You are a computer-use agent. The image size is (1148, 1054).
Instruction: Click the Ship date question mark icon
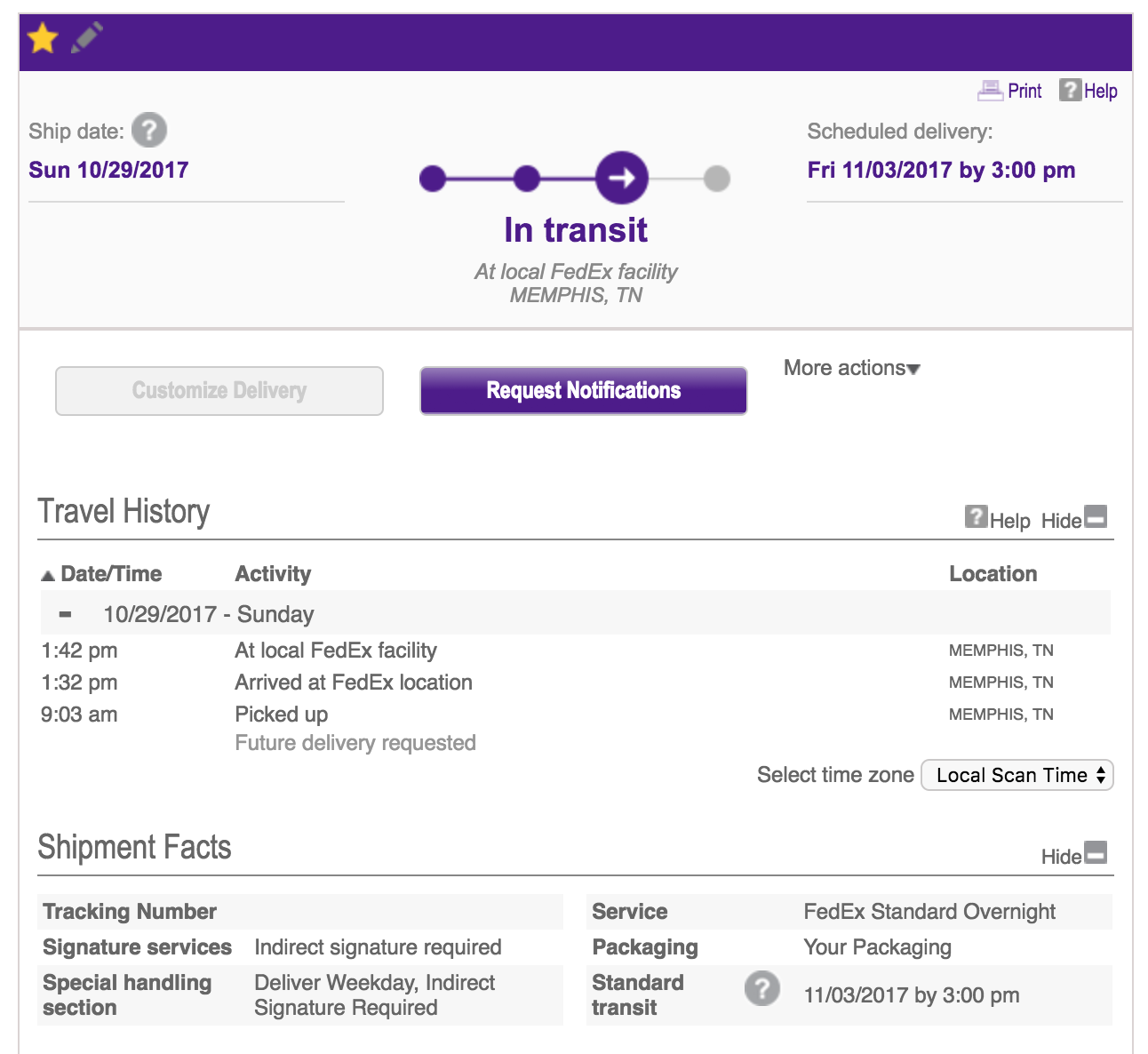coord(149,131)
